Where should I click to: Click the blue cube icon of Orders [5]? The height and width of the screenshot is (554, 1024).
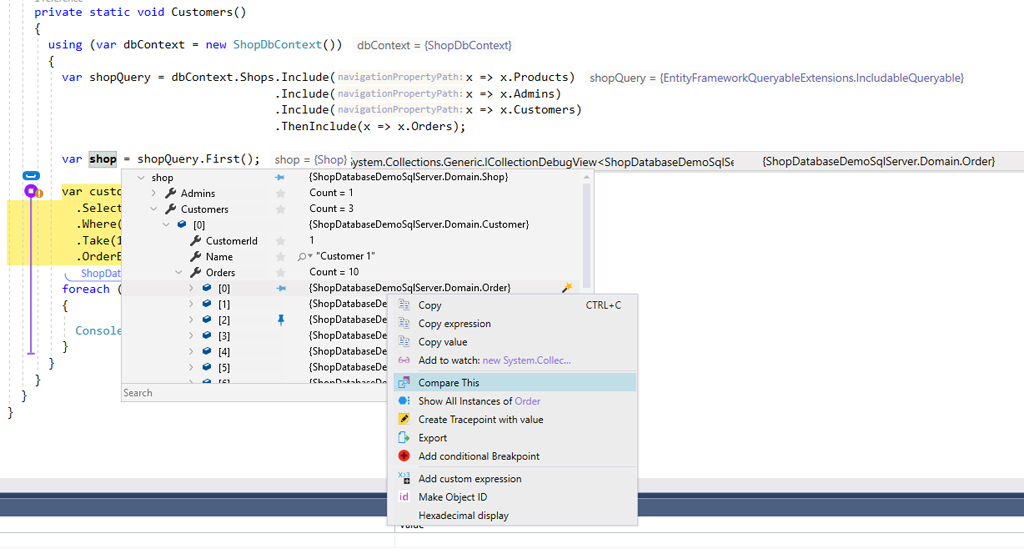tap(207, 367)
